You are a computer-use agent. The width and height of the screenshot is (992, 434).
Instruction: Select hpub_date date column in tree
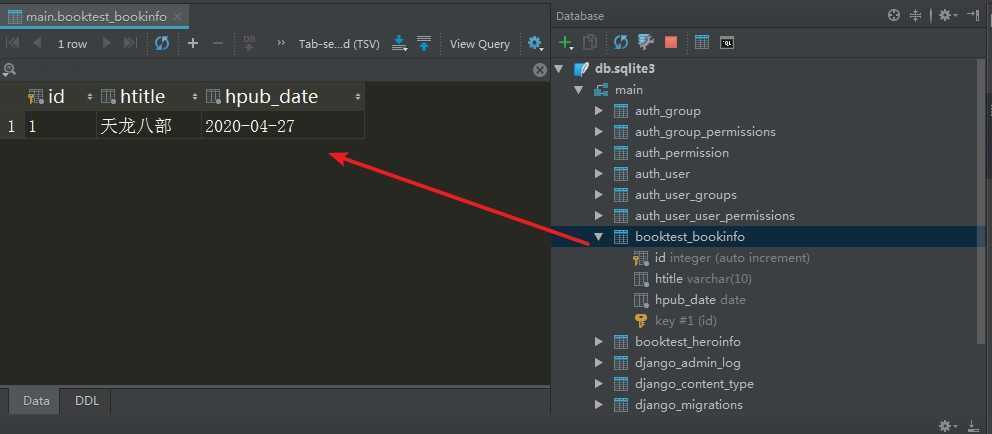(690, 299)
